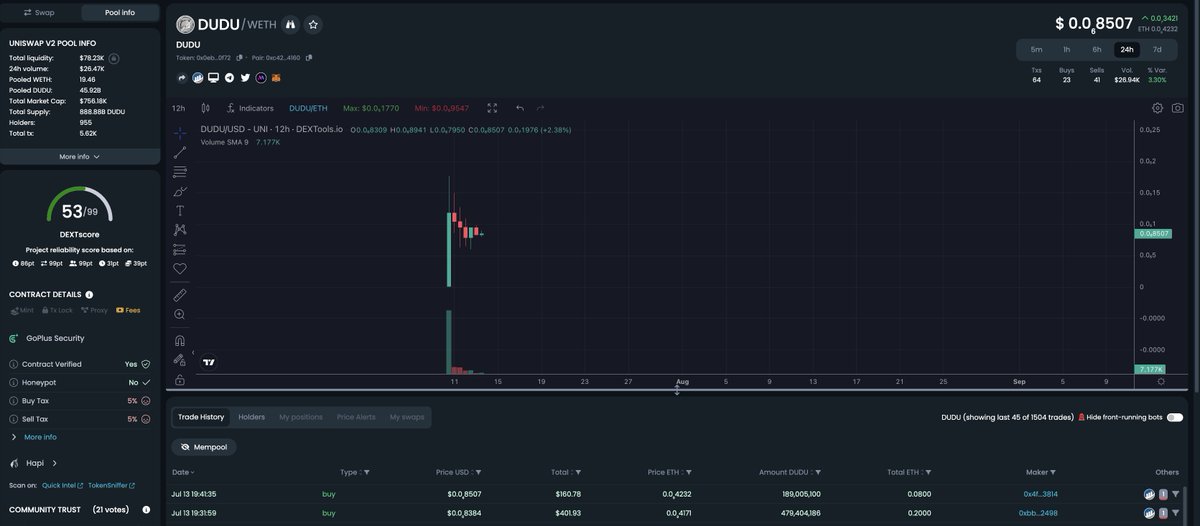Screen dimensions: 1200x526
Task: Expand More Info under pool info
Action: click(80, 156)
